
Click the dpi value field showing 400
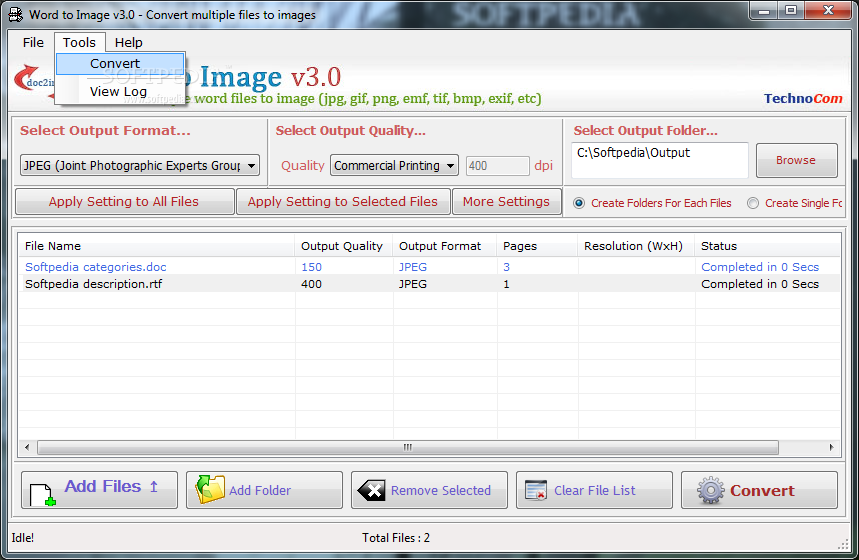pos(497,165)
